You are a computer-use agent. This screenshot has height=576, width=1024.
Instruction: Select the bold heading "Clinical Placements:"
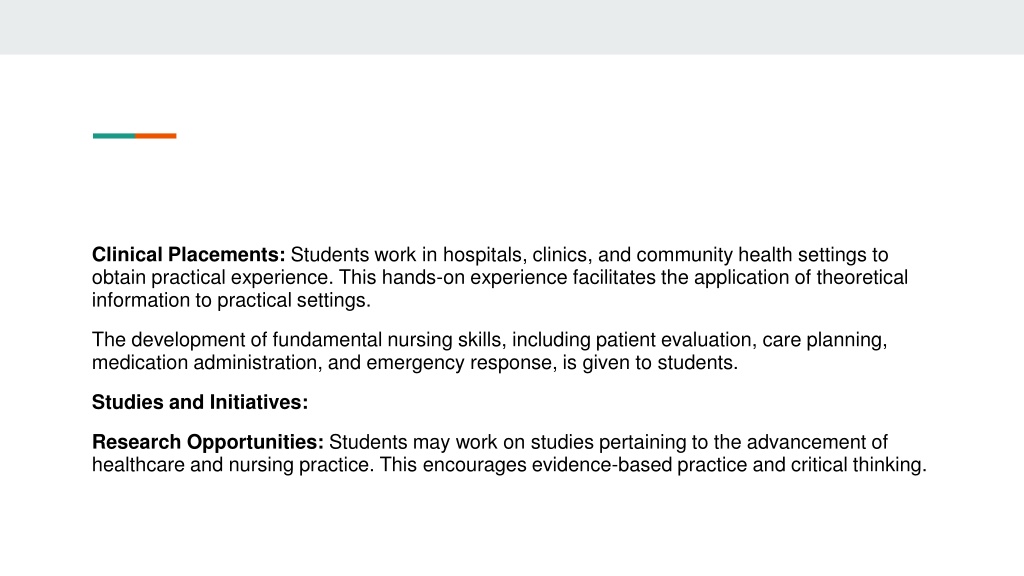click(x=188, y=254)
